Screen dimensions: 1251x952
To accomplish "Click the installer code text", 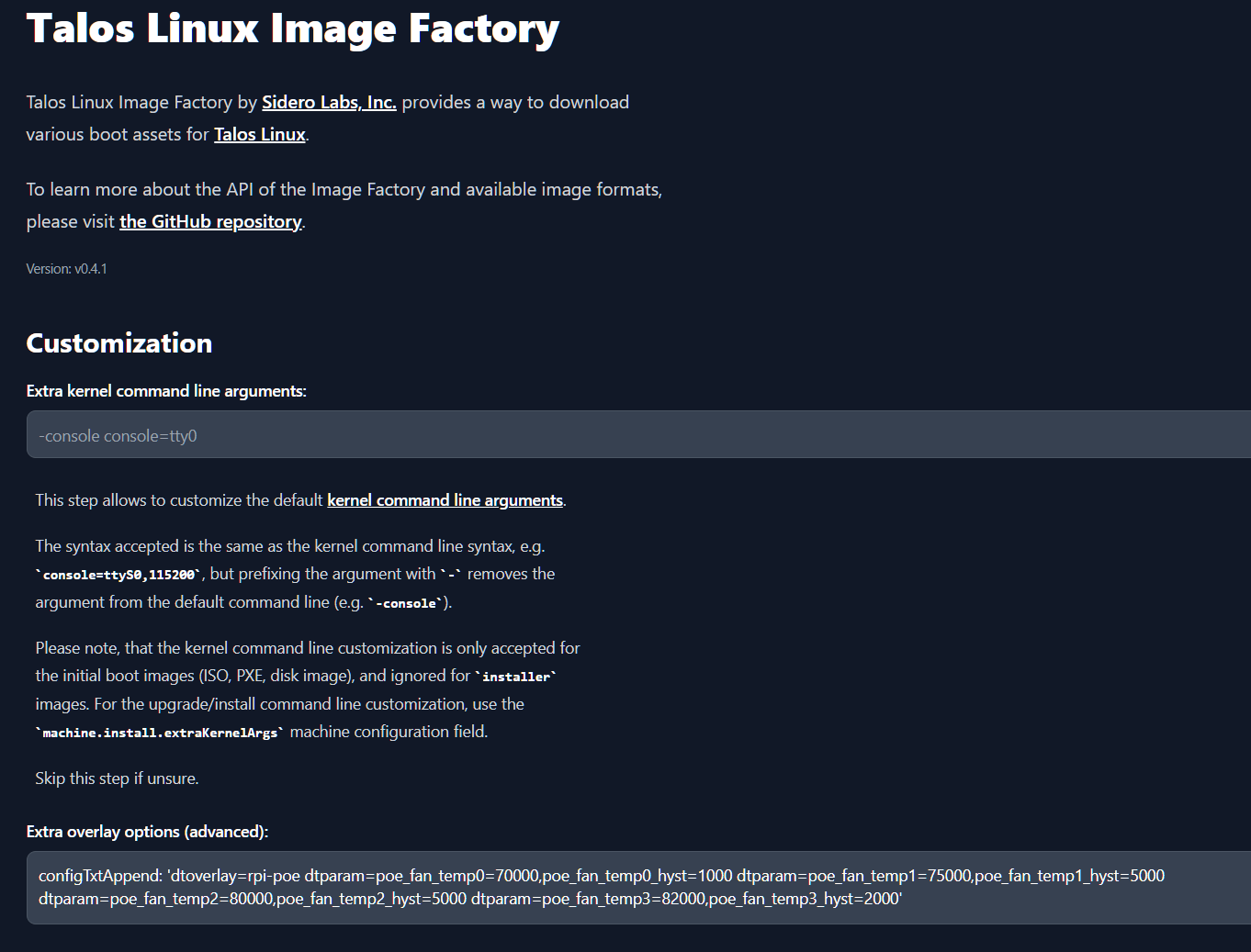I will [x=515, y=676].
